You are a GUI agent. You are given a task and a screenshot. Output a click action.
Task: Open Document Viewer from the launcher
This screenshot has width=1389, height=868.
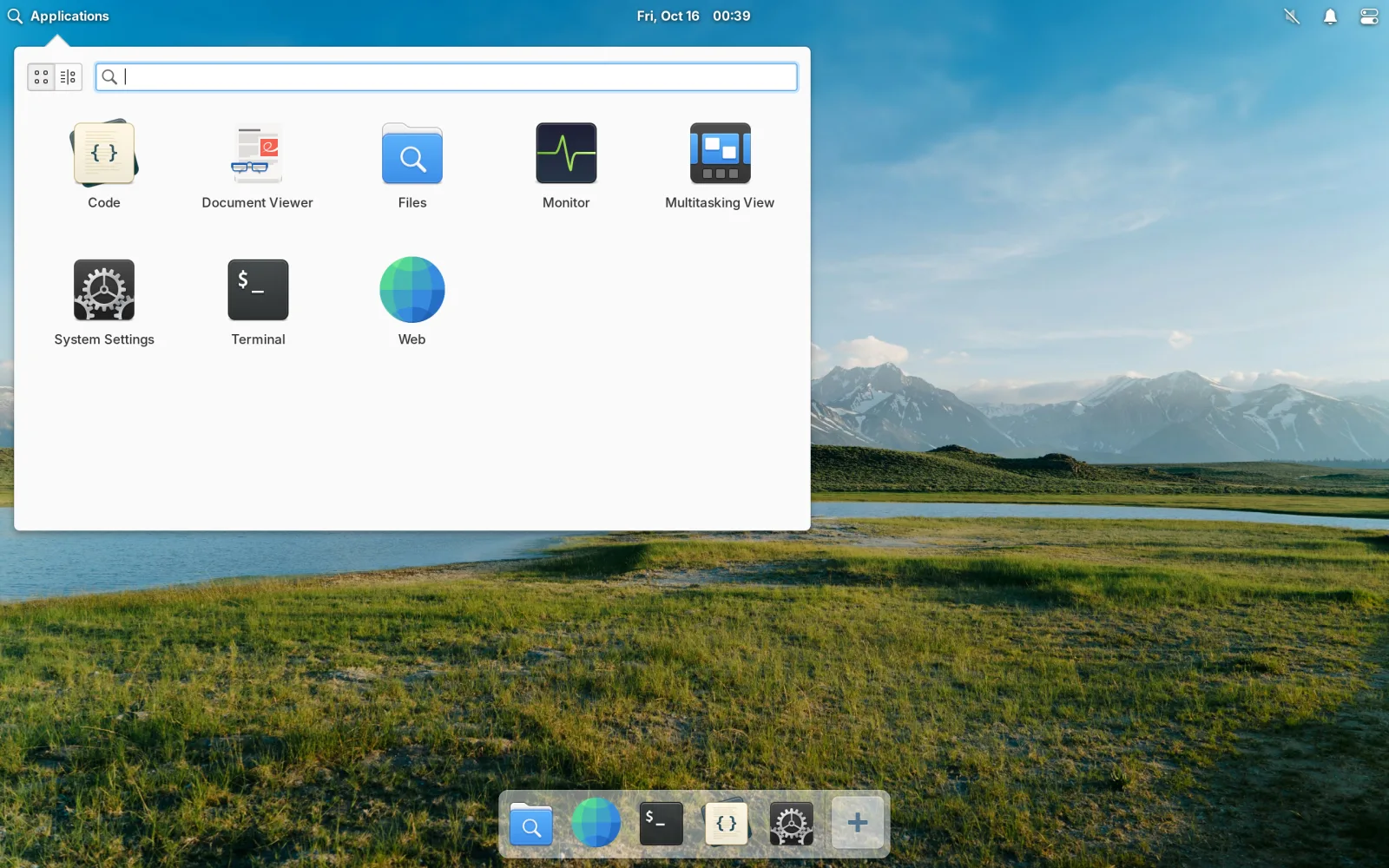click(257, 166)
